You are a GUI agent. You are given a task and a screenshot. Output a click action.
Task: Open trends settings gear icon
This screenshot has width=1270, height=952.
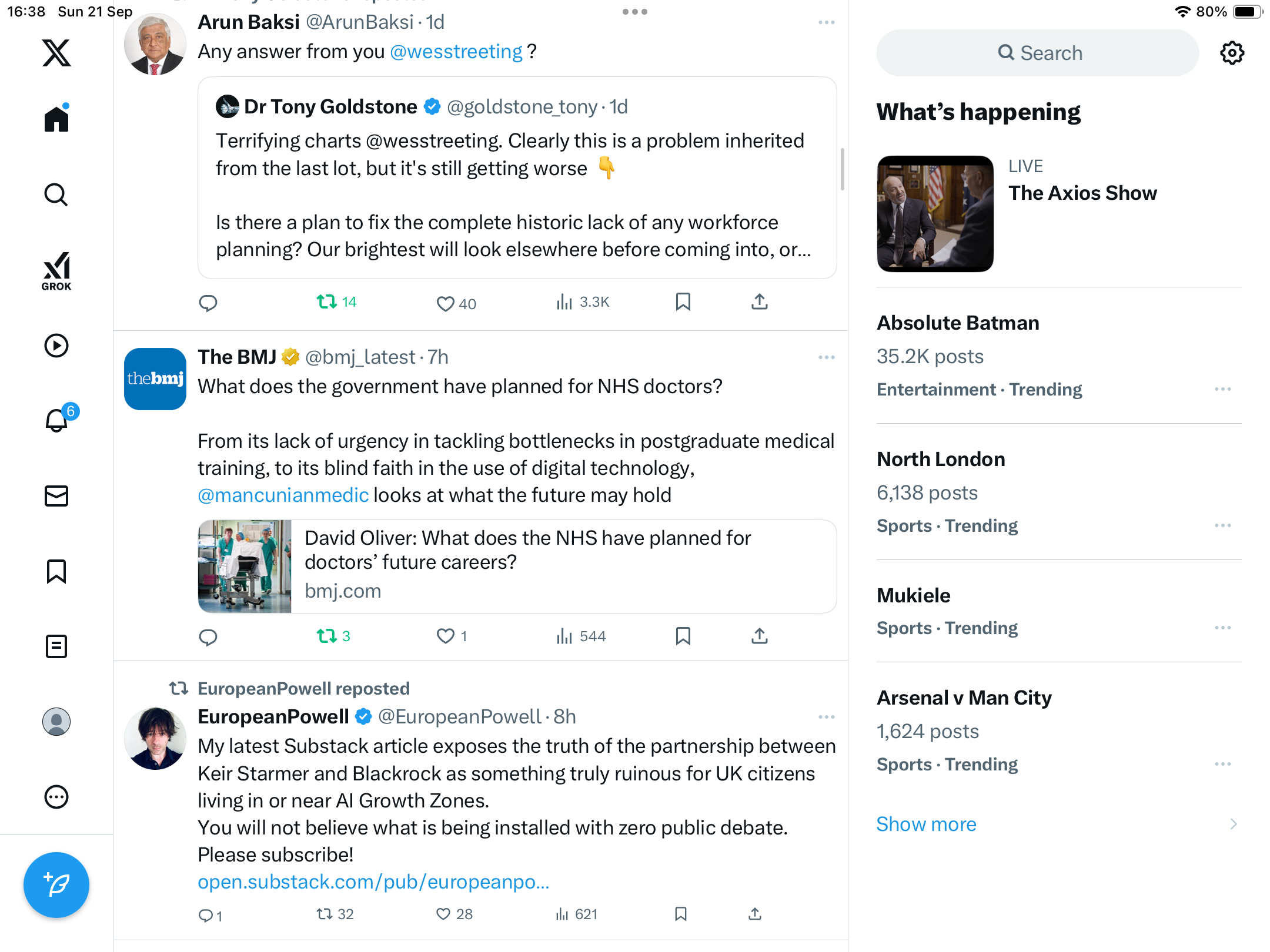(1232, 53)
